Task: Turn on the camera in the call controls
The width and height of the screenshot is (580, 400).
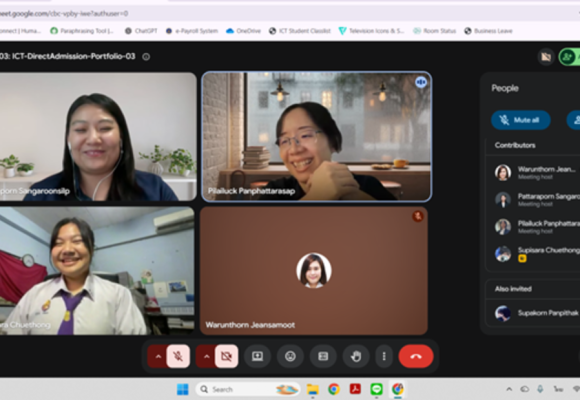Action: click(x=226, y=356)
